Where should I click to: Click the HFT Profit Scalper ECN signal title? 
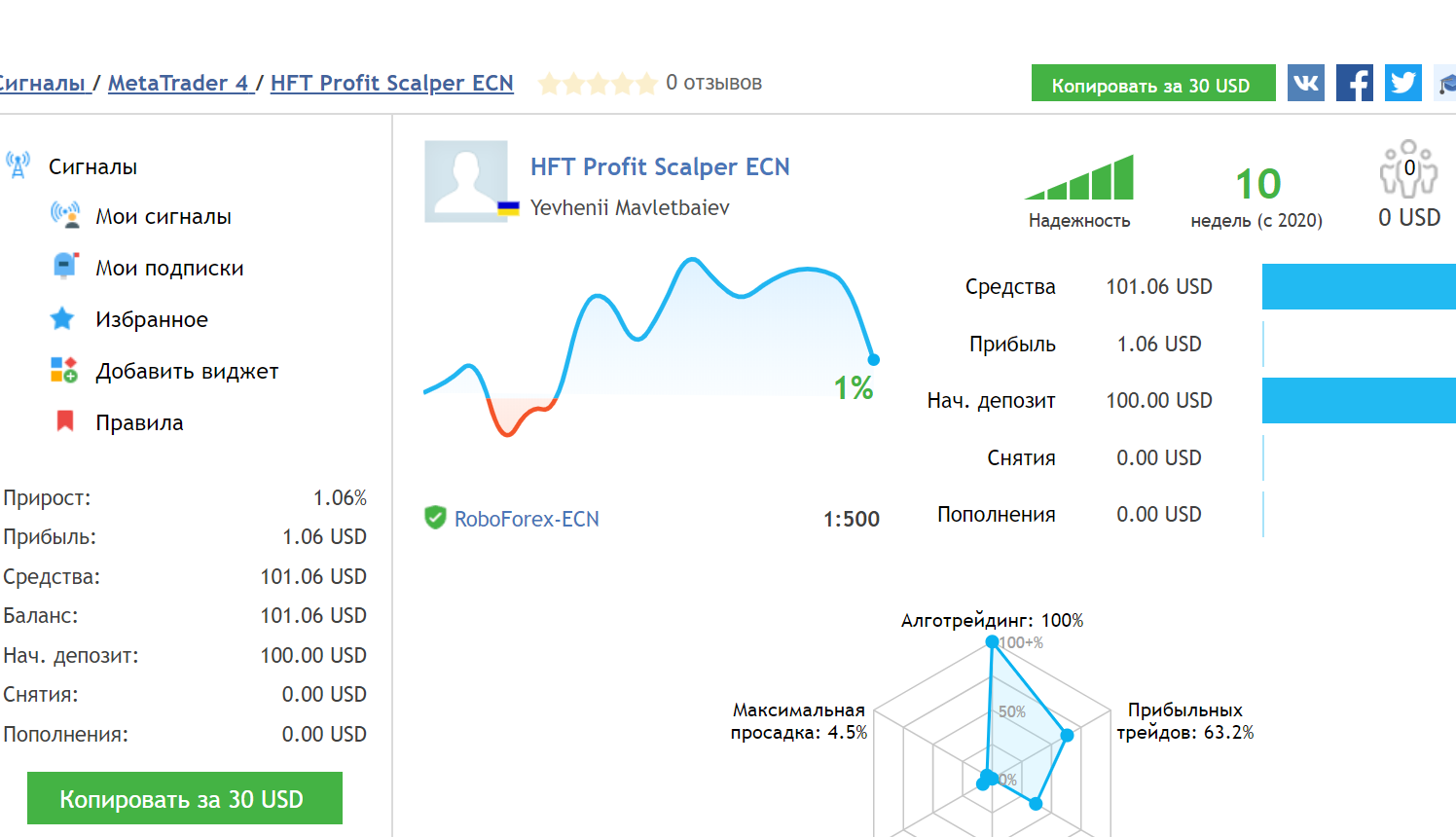click(x=660, y=166)
